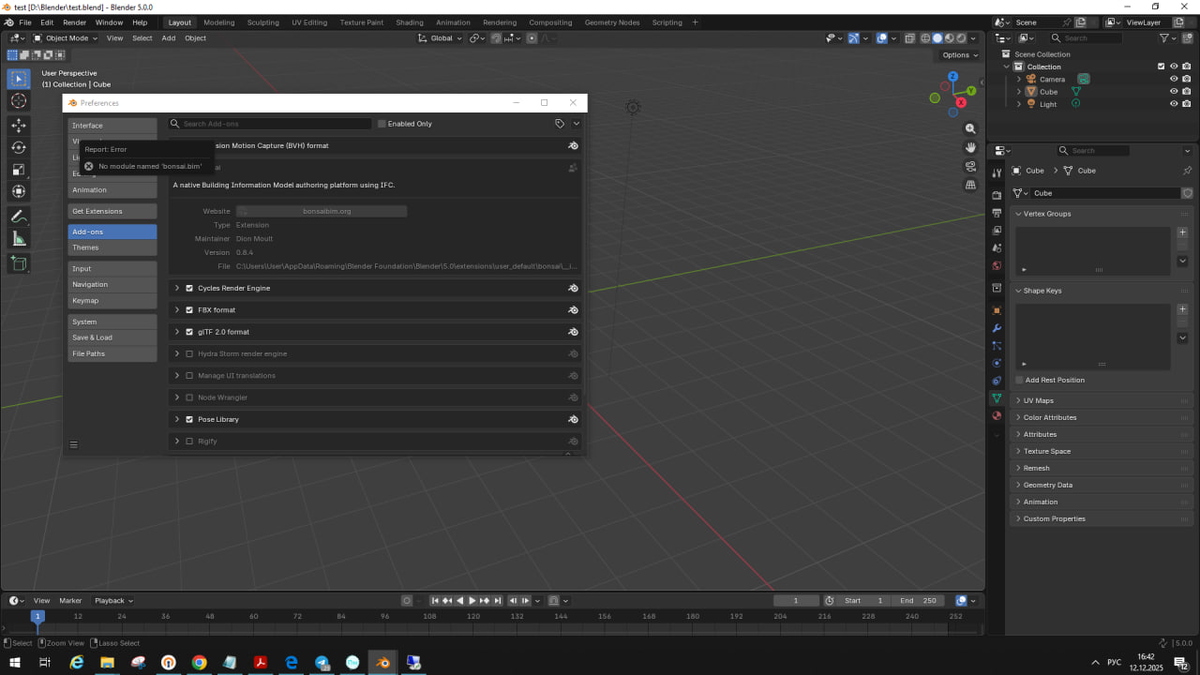Click the Camera icon in the outliner

pyautogui.click(x=1031, y=79)
